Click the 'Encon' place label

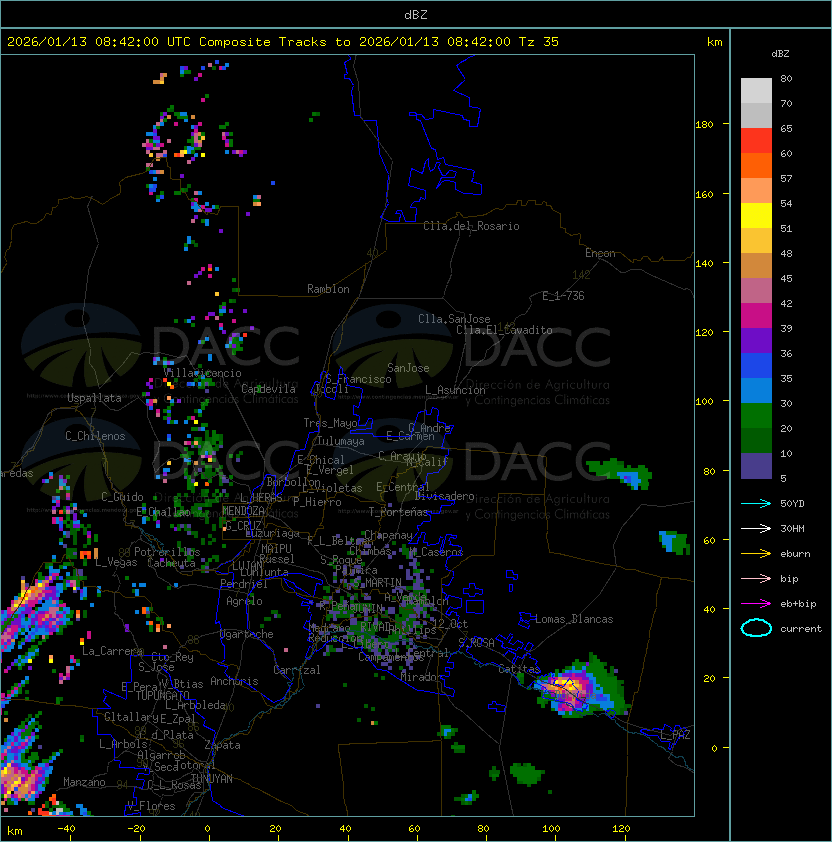[600, 253]
